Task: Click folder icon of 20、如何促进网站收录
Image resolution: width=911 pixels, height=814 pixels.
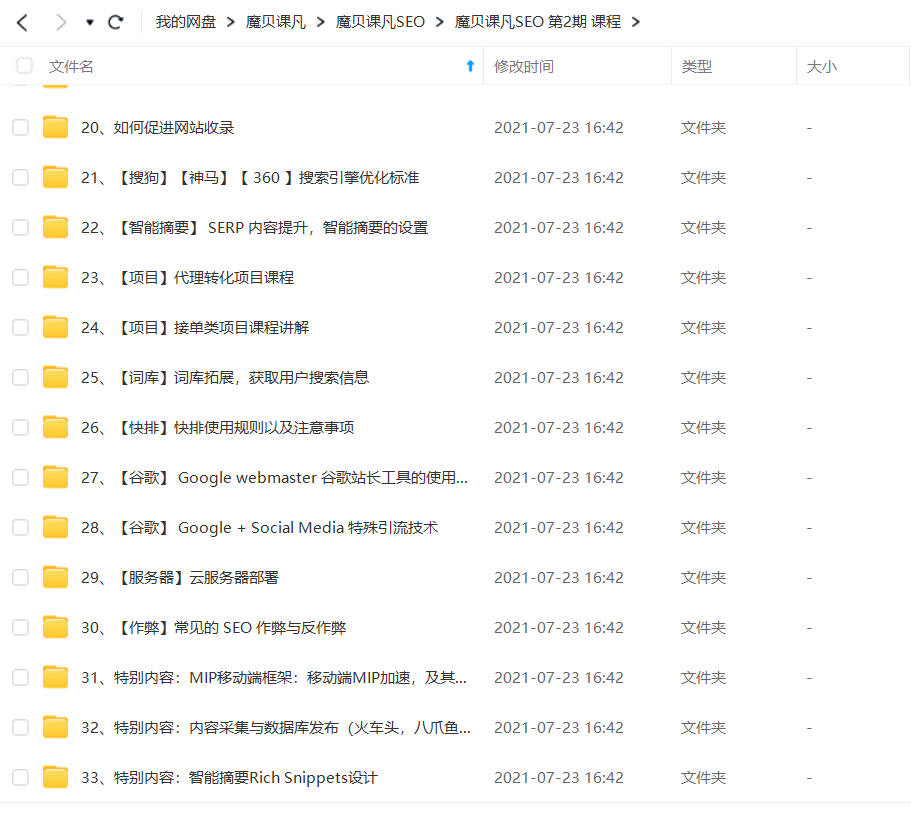Action: (55, 127)
